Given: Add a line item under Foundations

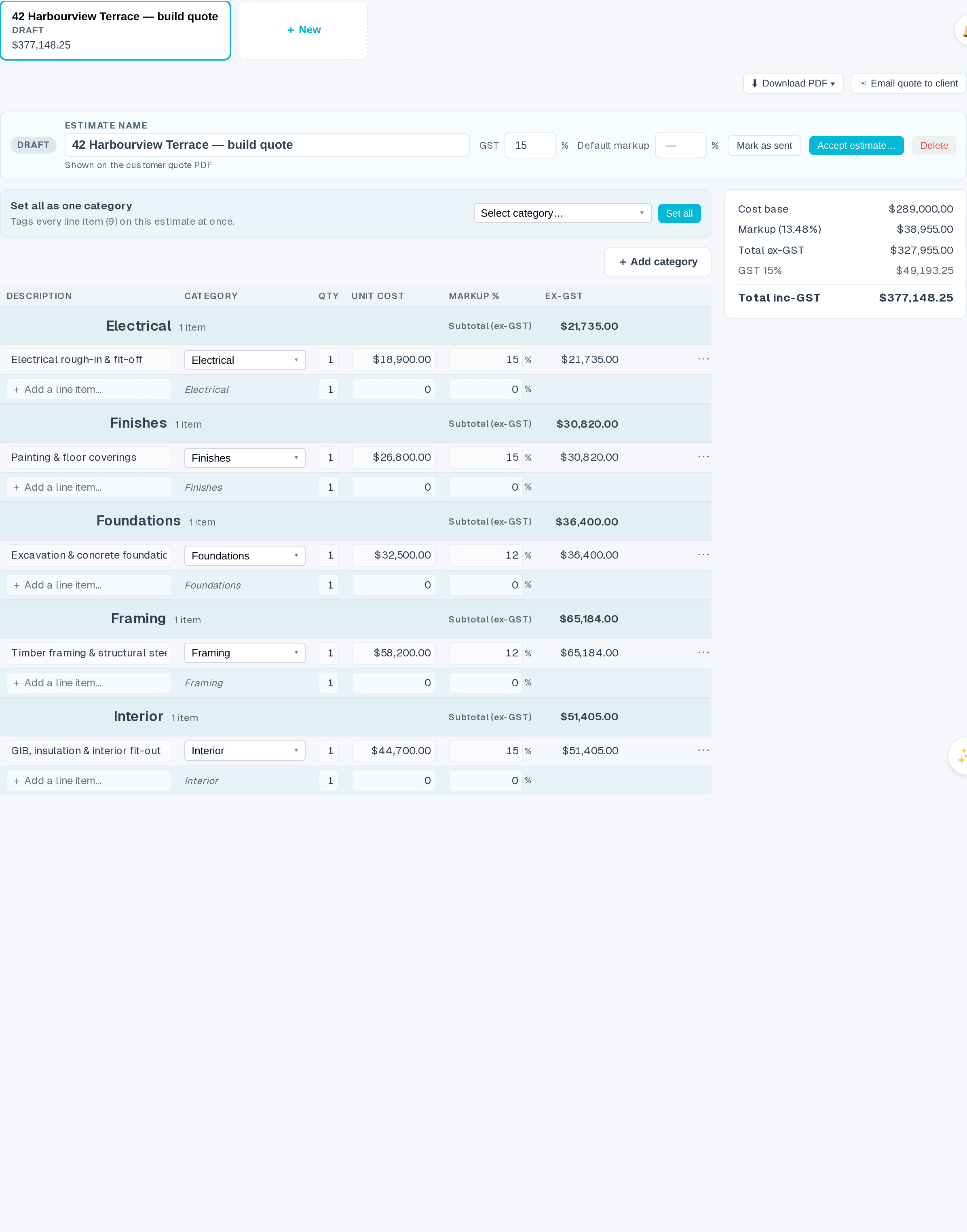Looking at the screenshot, I should (89, 585).
